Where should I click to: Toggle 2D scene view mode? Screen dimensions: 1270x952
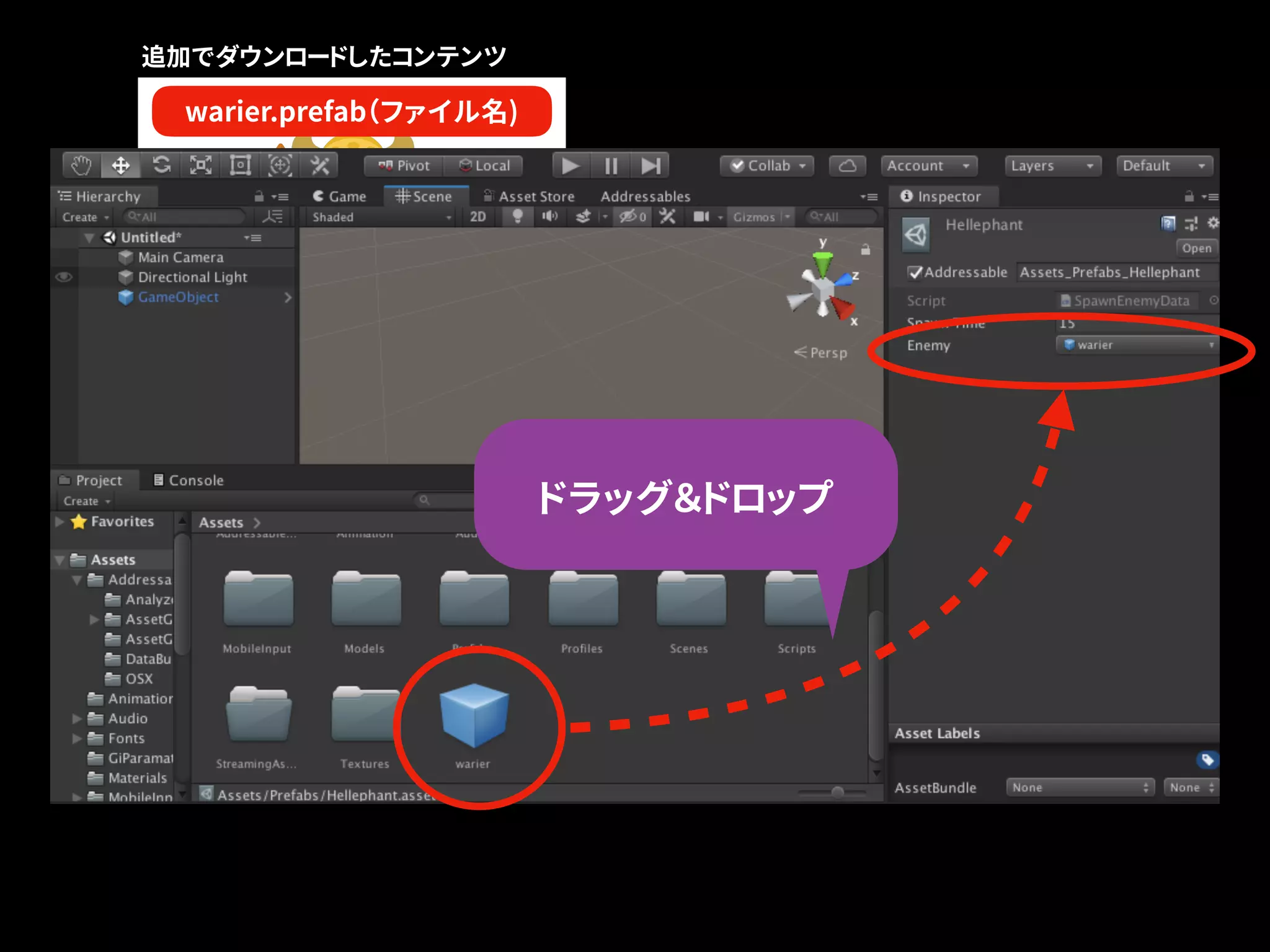[477, 217]
